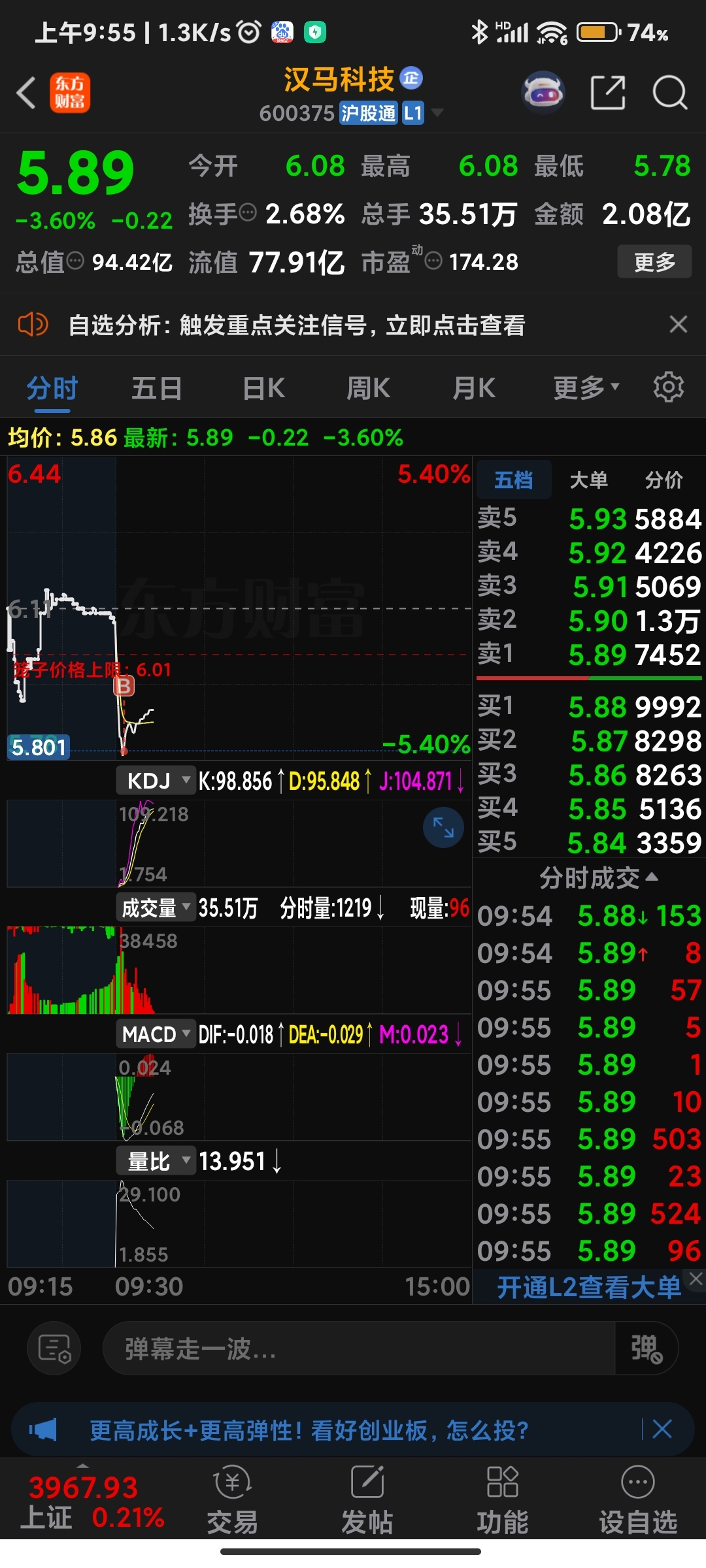706x1568 pixels.
Task: Tap the 更多 quote details button
Action: pos(654,262)
